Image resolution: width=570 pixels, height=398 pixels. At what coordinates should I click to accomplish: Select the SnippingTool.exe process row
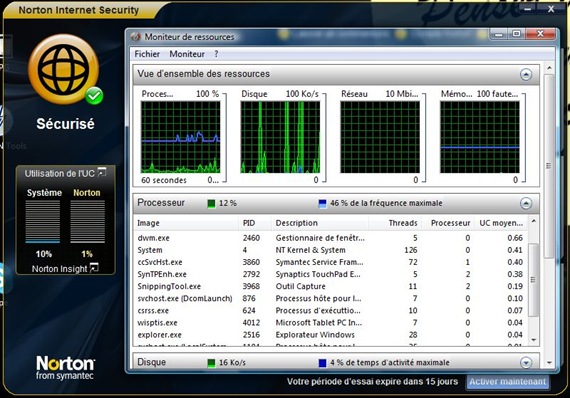[330, 286]
